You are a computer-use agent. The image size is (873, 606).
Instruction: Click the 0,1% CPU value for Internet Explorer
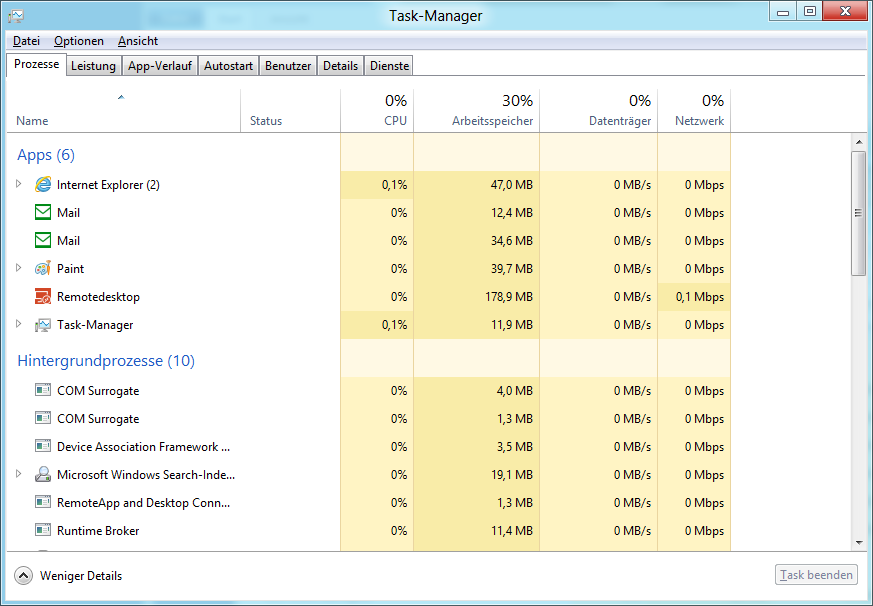(x=394, y=185)
